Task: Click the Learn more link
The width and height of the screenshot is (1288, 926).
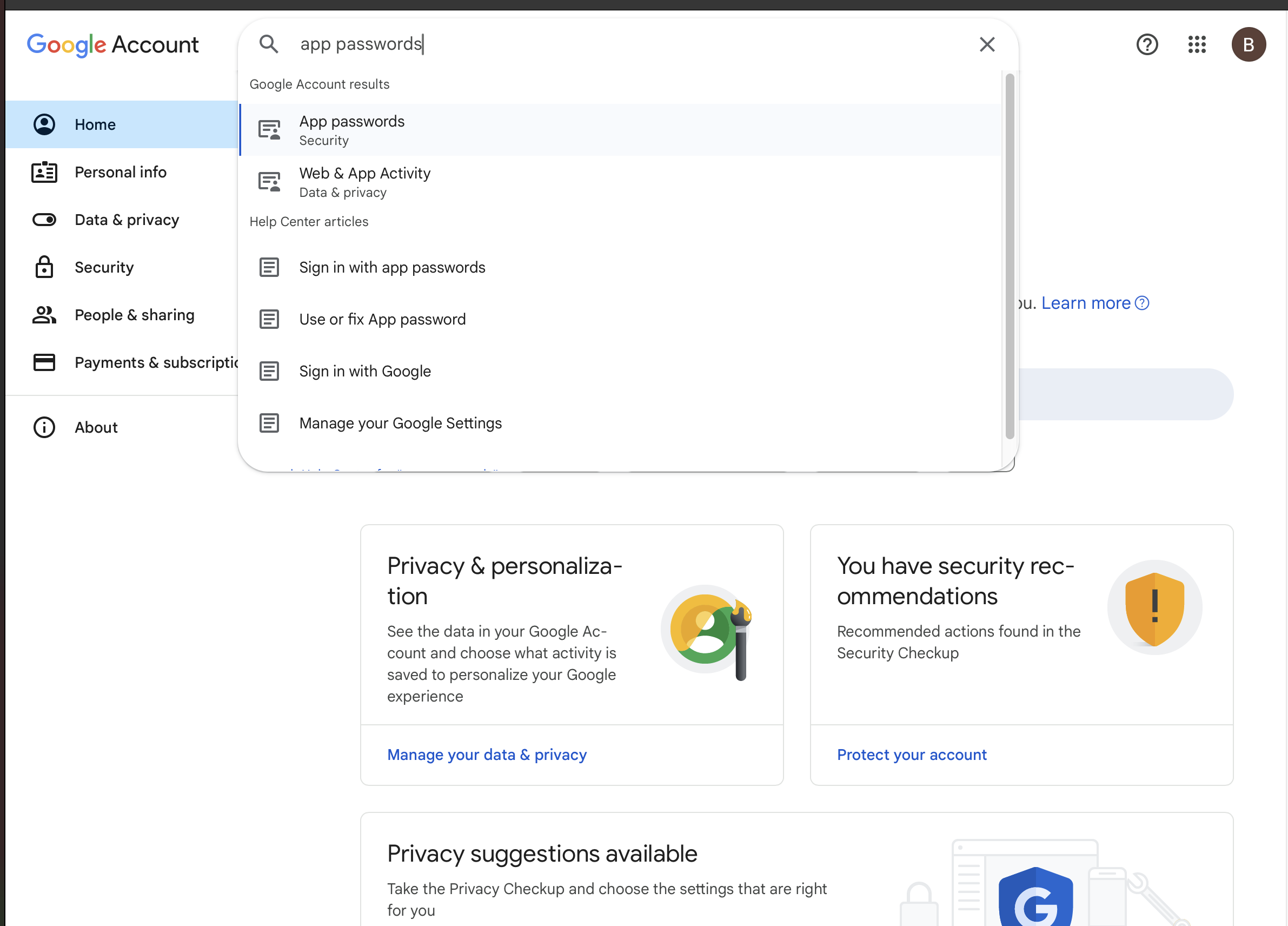Action: click(x=1086, y=303)
